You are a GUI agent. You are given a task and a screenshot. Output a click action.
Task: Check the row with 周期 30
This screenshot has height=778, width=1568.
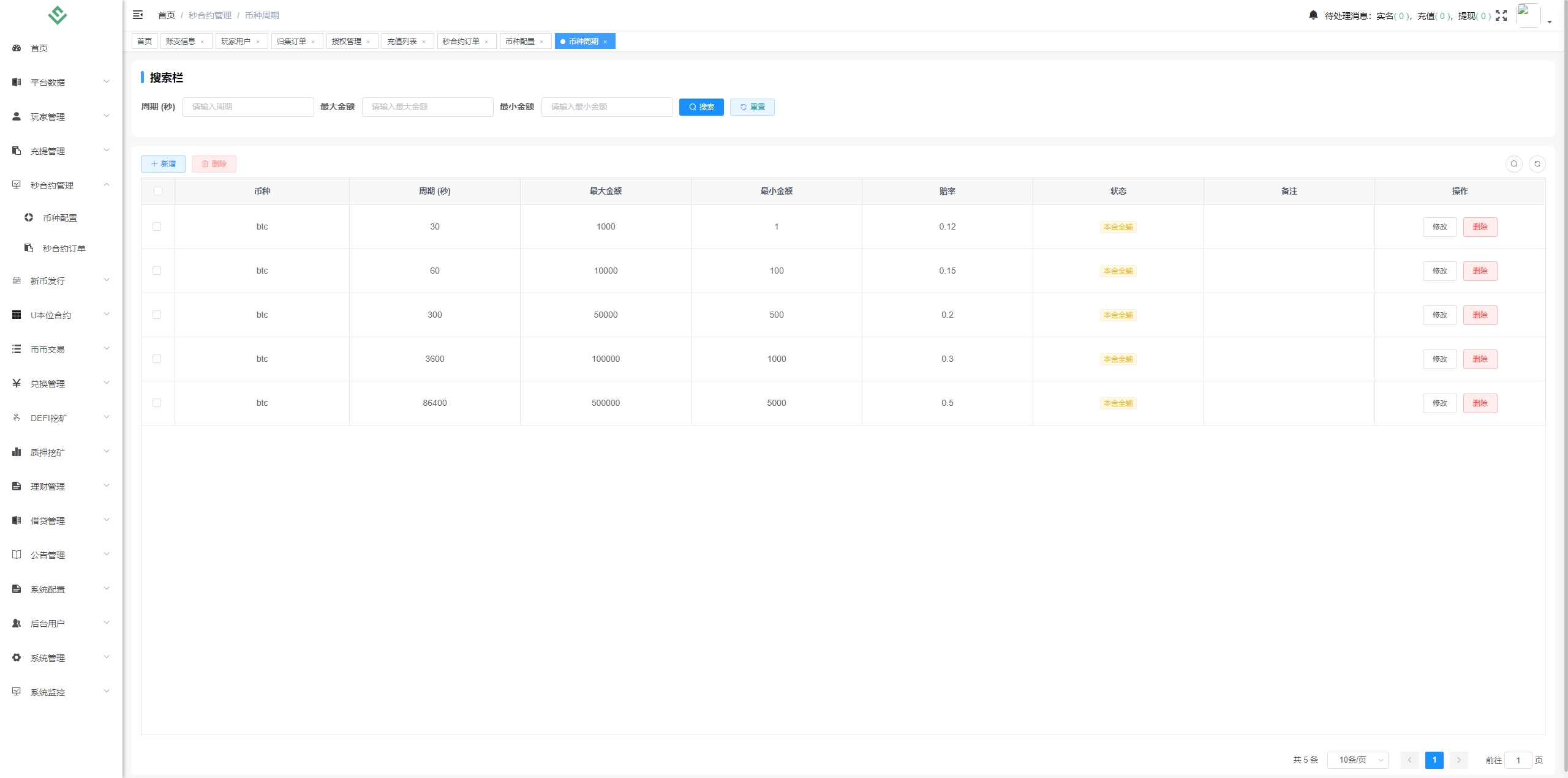click(157, 226)
